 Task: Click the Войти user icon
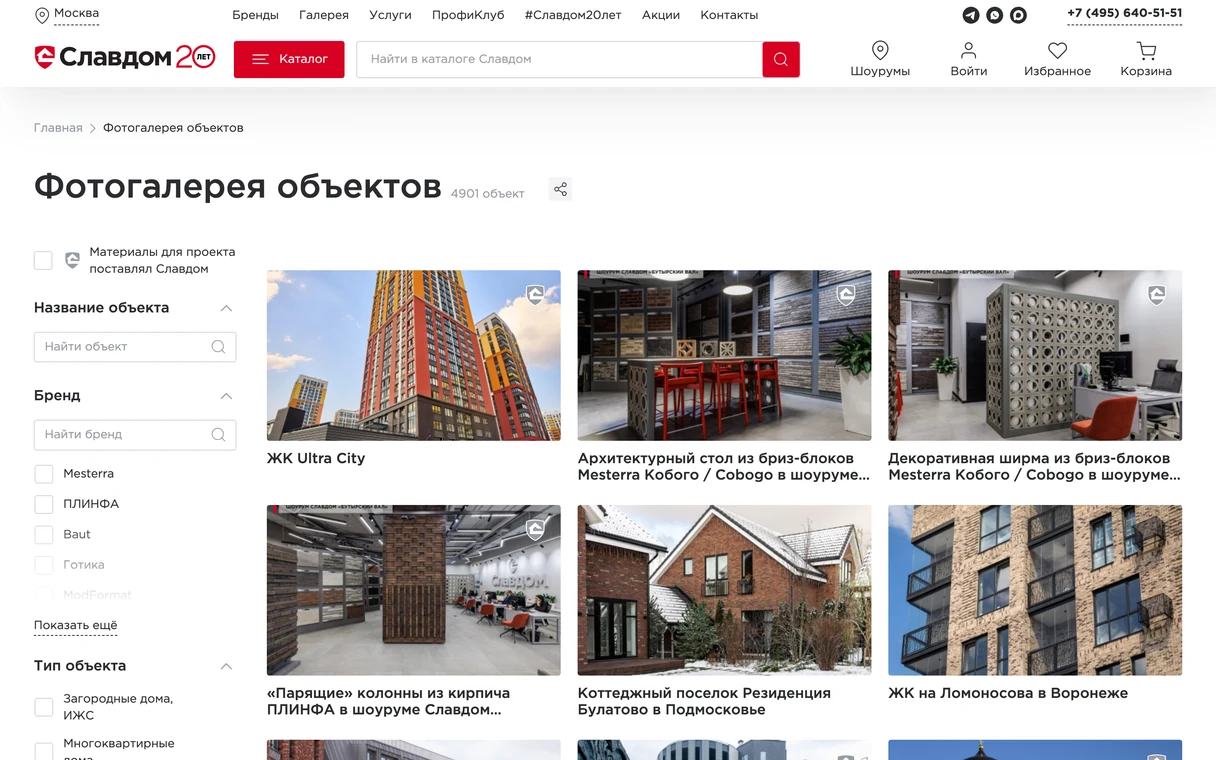click(968, 50)
